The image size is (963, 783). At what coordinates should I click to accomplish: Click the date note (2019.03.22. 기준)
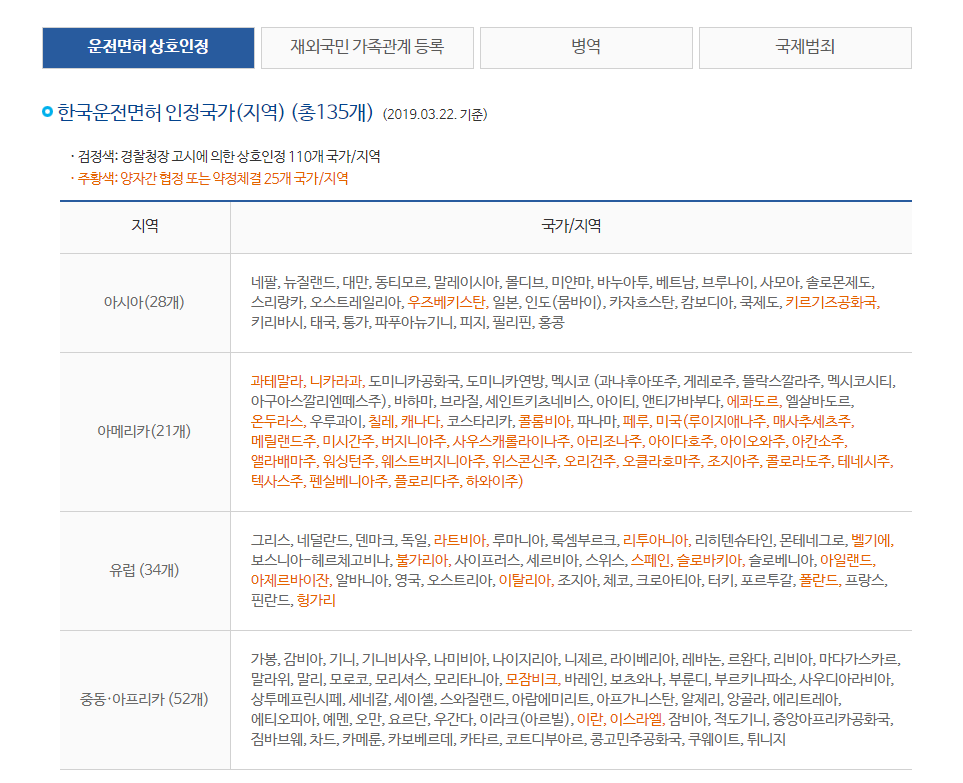pyautogui.click(x=435, y=114)
